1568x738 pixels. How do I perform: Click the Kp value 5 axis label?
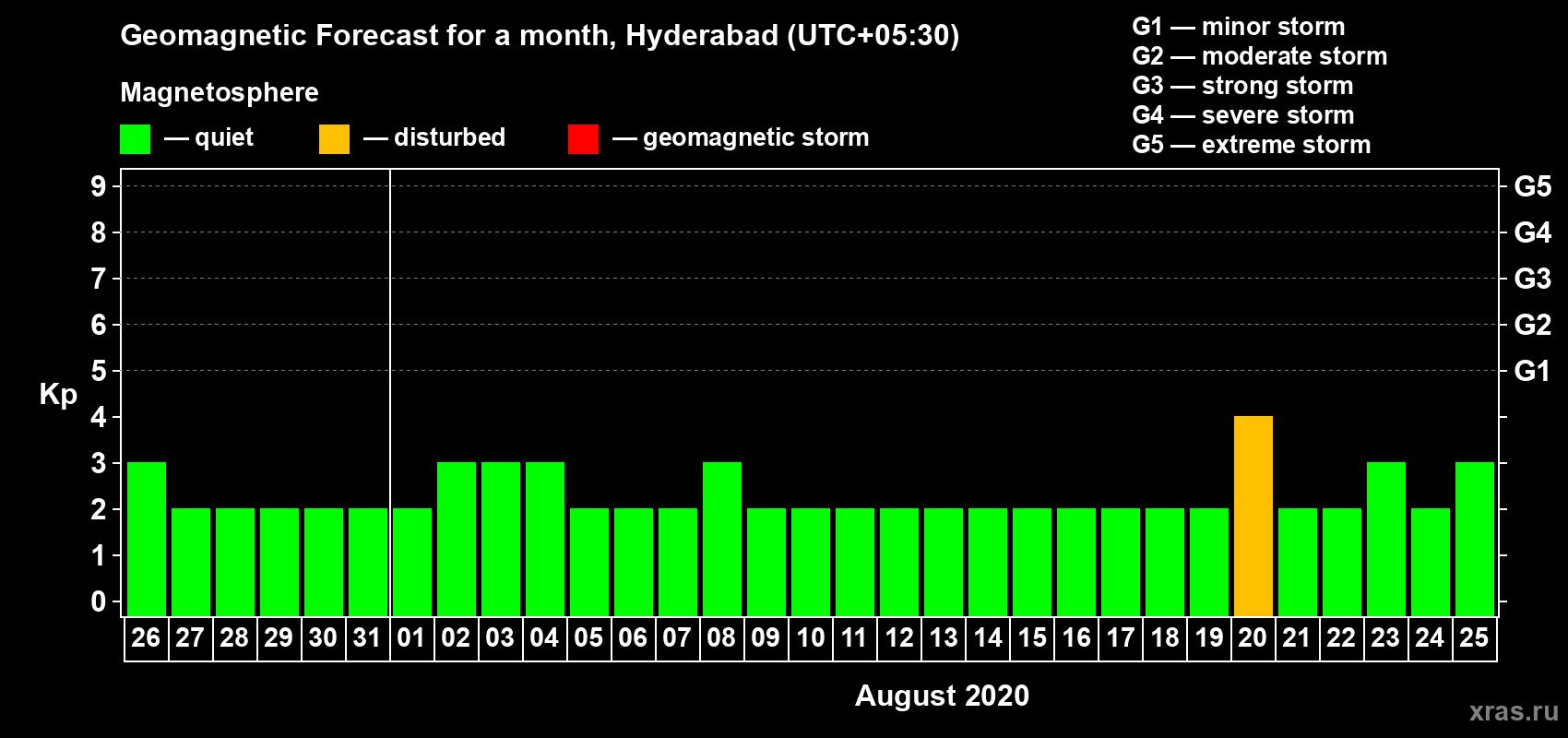coord(99,371)
